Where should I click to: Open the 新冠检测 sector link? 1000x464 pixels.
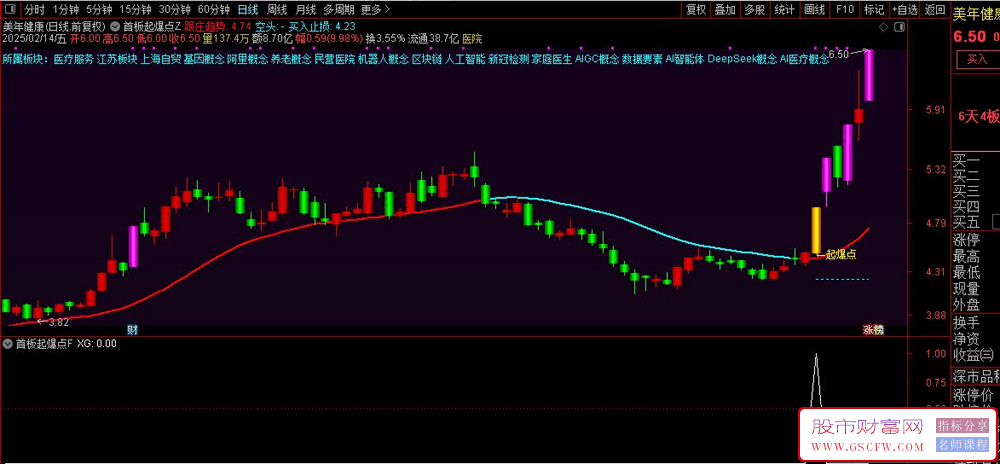point(508,60)
